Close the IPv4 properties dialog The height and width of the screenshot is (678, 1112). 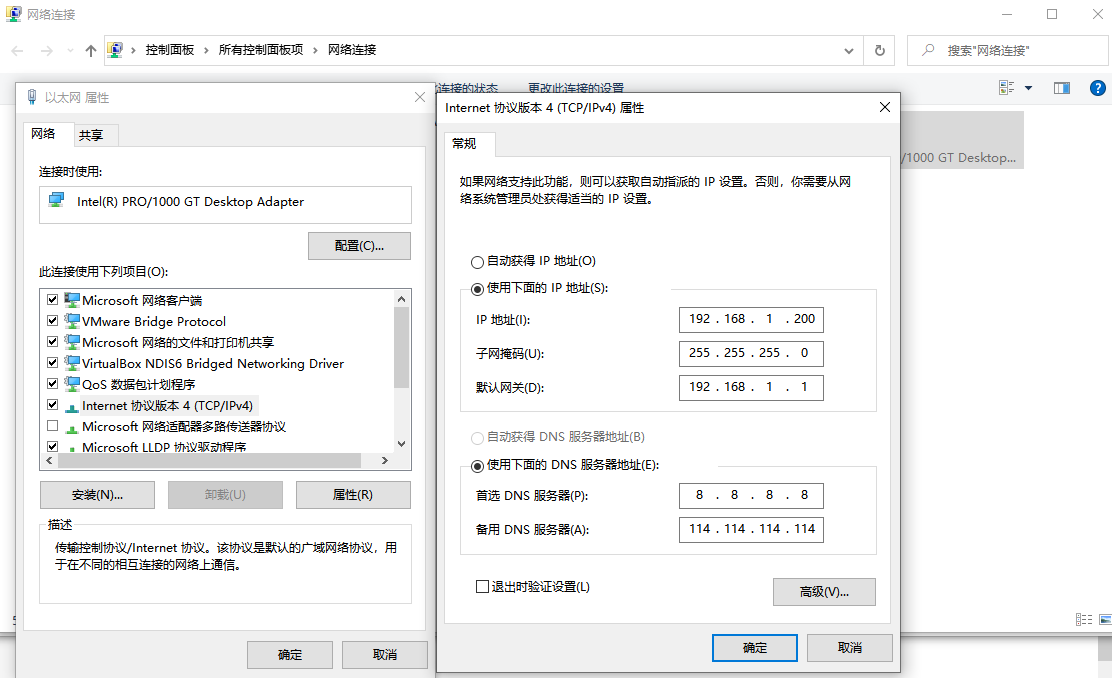884,107
